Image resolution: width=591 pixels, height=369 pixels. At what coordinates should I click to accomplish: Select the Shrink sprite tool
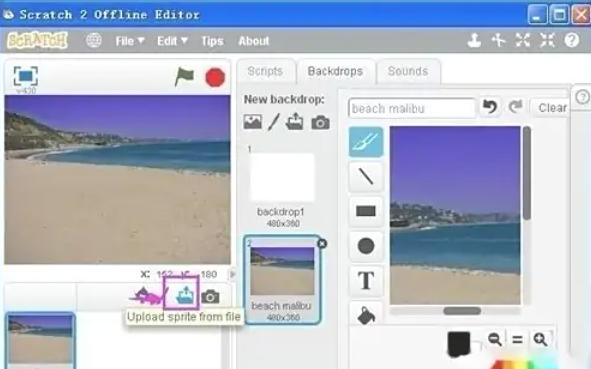point(547,40)
